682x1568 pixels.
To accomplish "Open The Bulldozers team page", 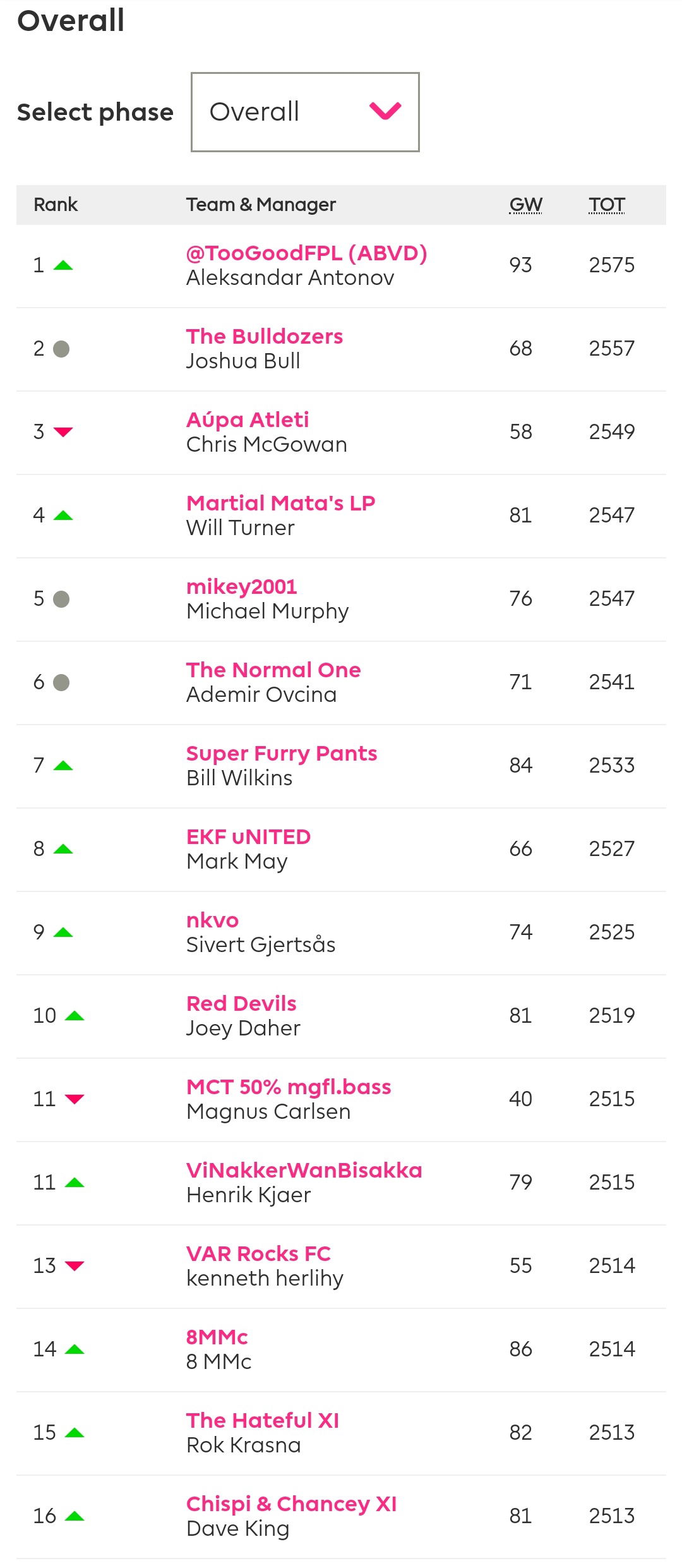I will click(265, 337).
